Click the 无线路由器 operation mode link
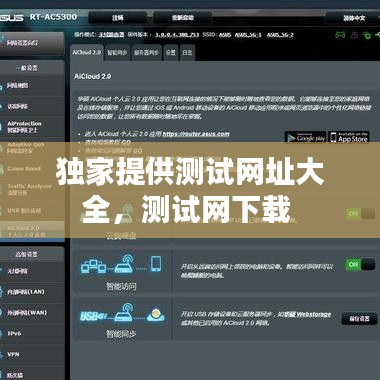Screen dimensions: 380x380 pyautogui.click(x=111, y=35)
